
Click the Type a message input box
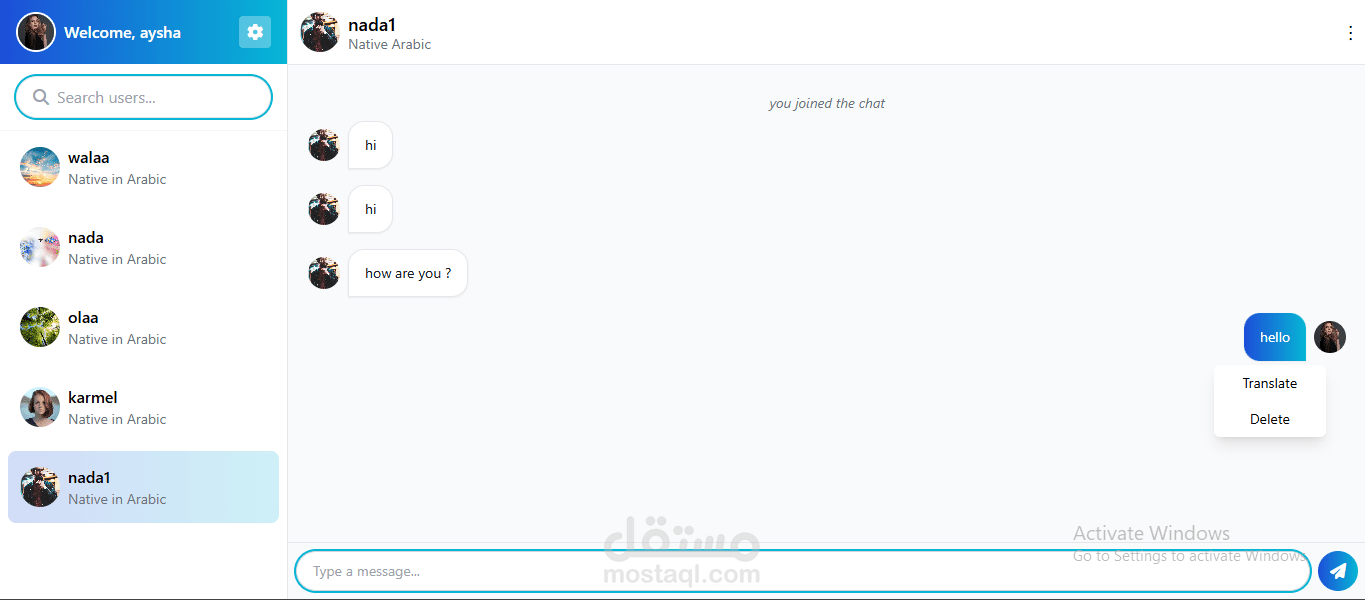(x=803, y=571)
